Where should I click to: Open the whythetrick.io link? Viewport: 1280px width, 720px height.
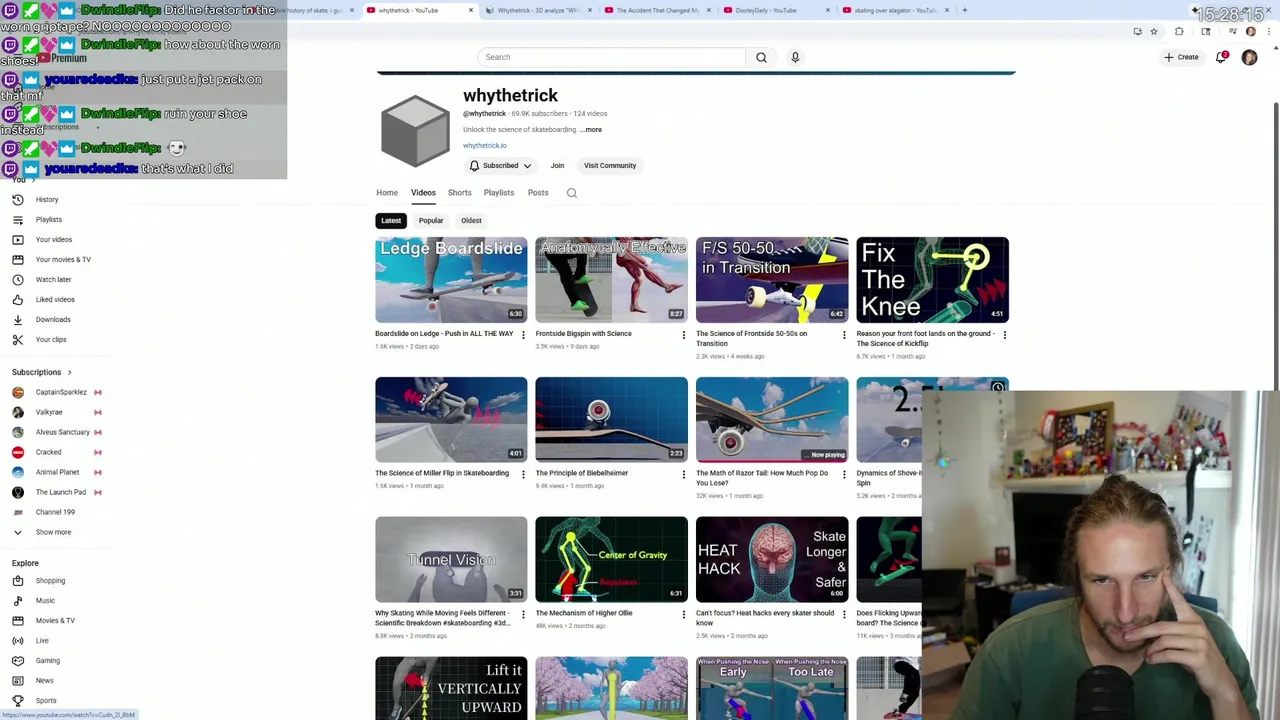point(485,146)
